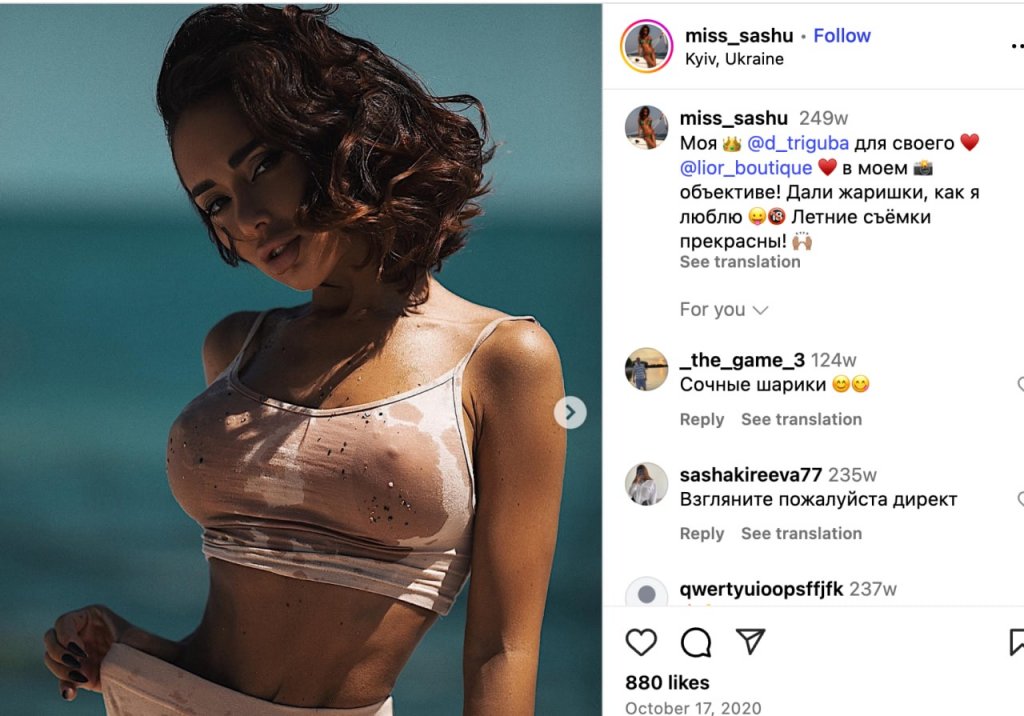1024x716 pixels.
Task: Expand the For you comments filter
Action: [x=724, y=310]
